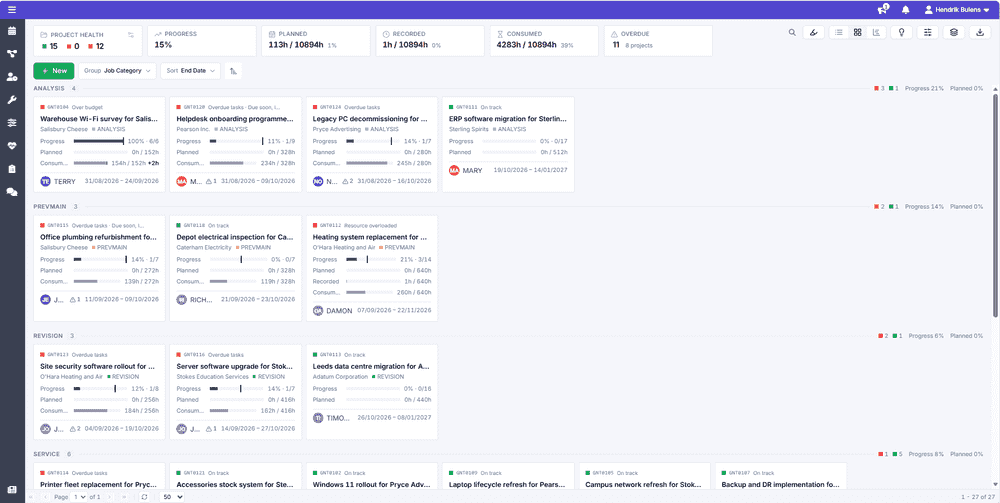Open Hendrik Bulens user menu

957,10
